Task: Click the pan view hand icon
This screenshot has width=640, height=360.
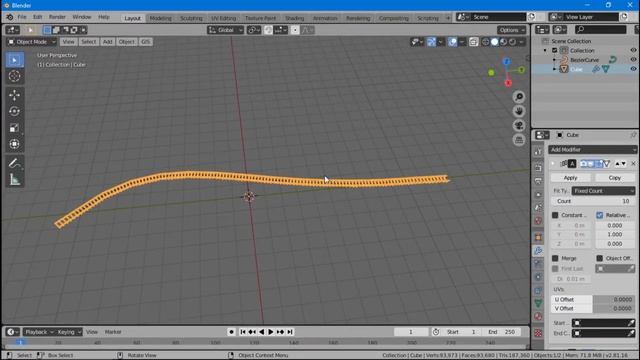Action: [519, 111]
